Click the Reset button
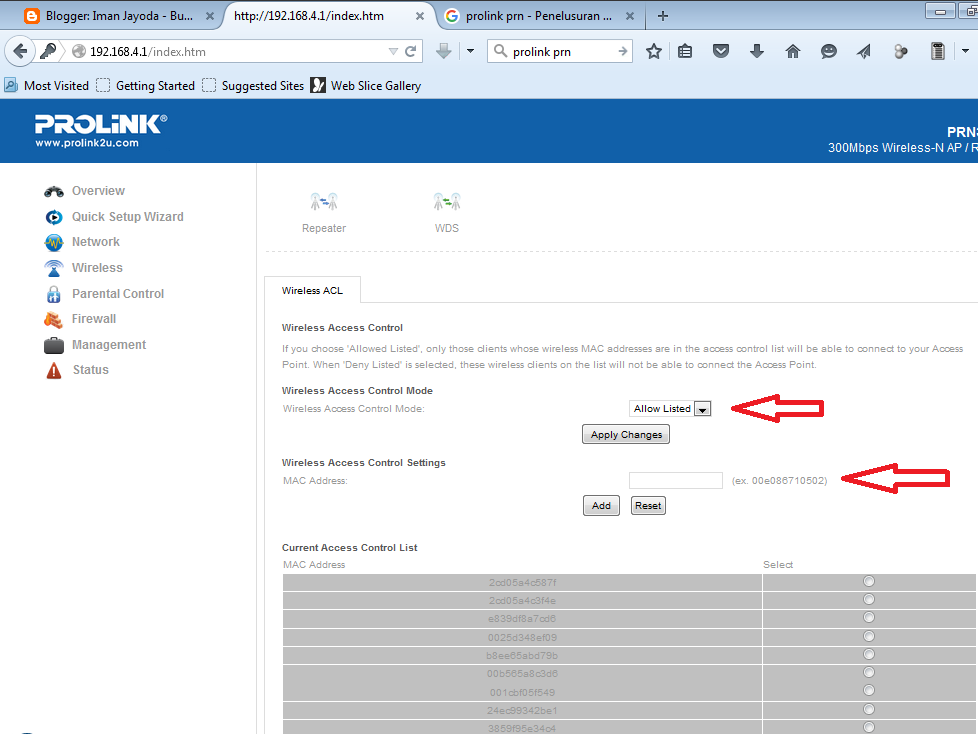The image size is (978, 734). pyautogui.click(x=648, y=506)
